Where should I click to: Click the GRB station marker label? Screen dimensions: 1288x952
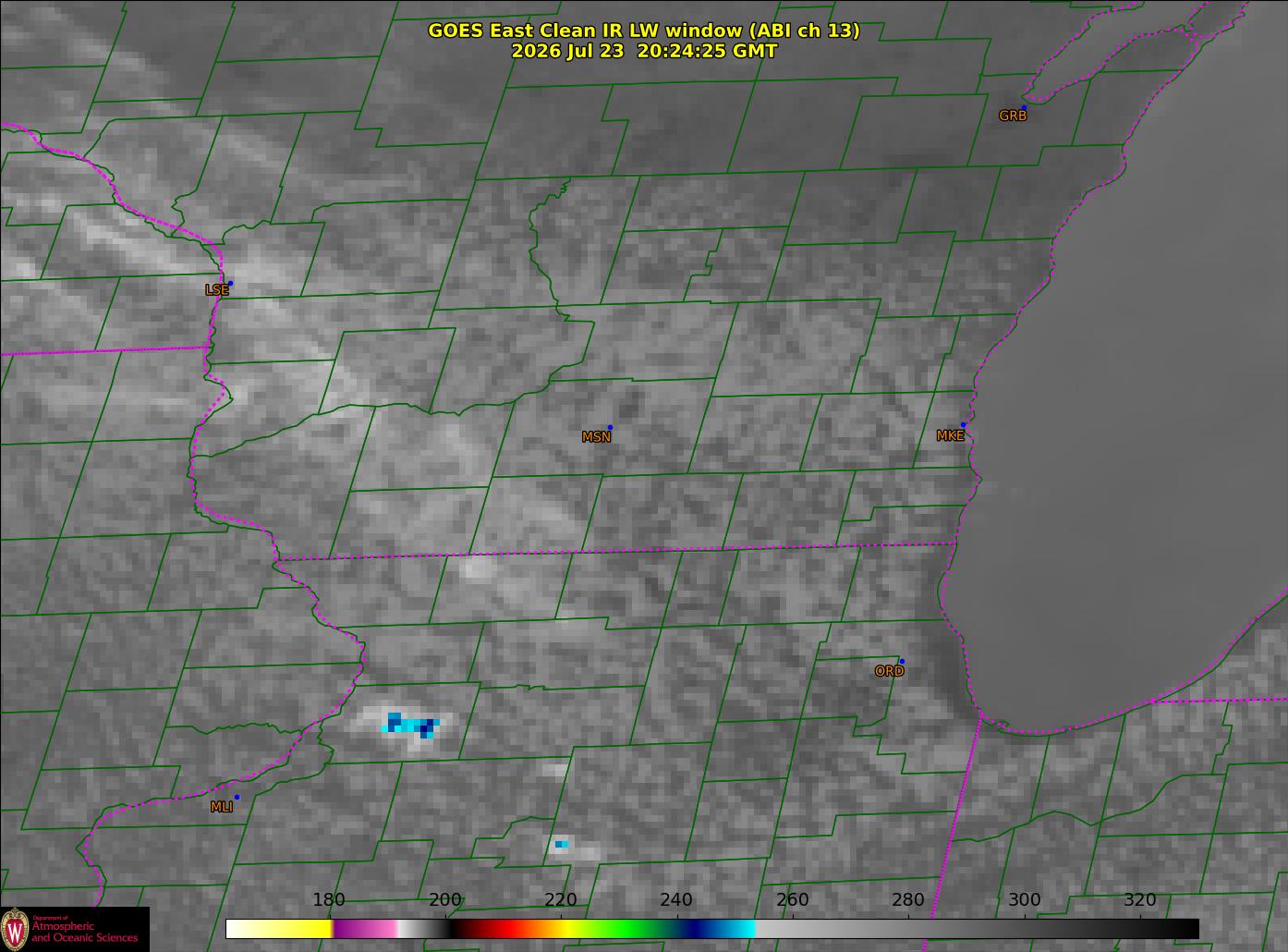click(x=1013, y=116)
